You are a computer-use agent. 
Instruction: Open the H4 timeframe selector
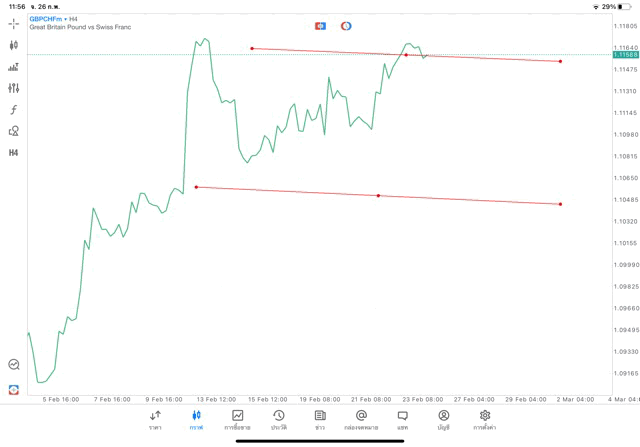(14, 153)
